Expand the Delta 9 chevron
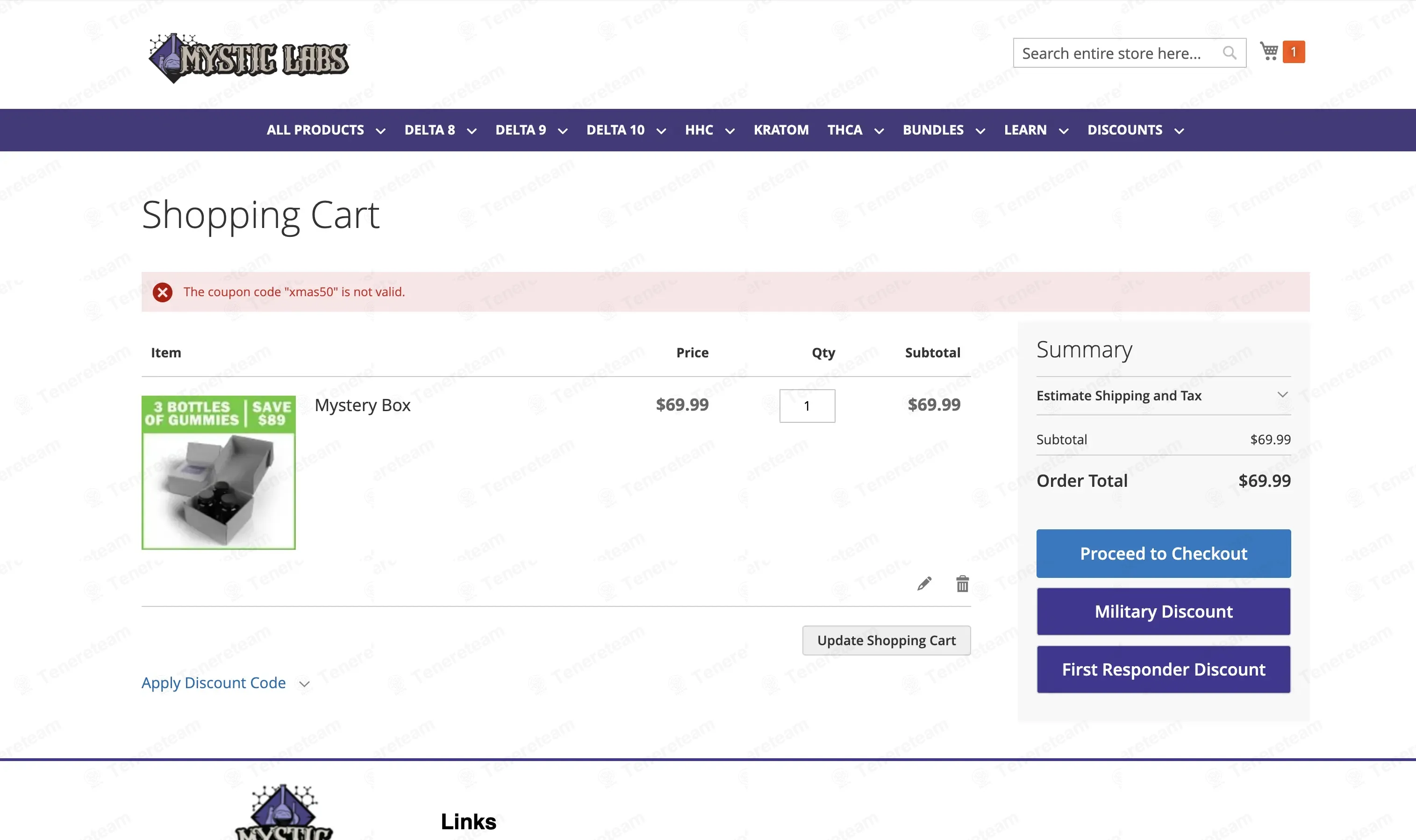 point(563,131)
